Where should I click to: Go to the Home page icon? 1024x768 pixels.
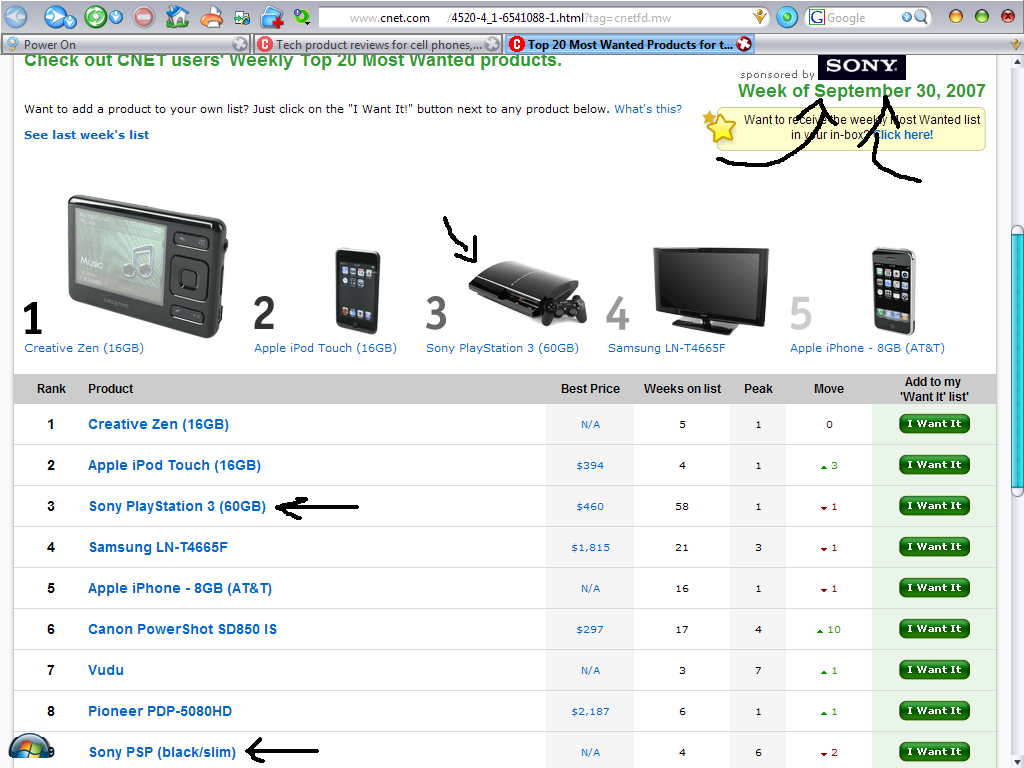click(177, 16)
